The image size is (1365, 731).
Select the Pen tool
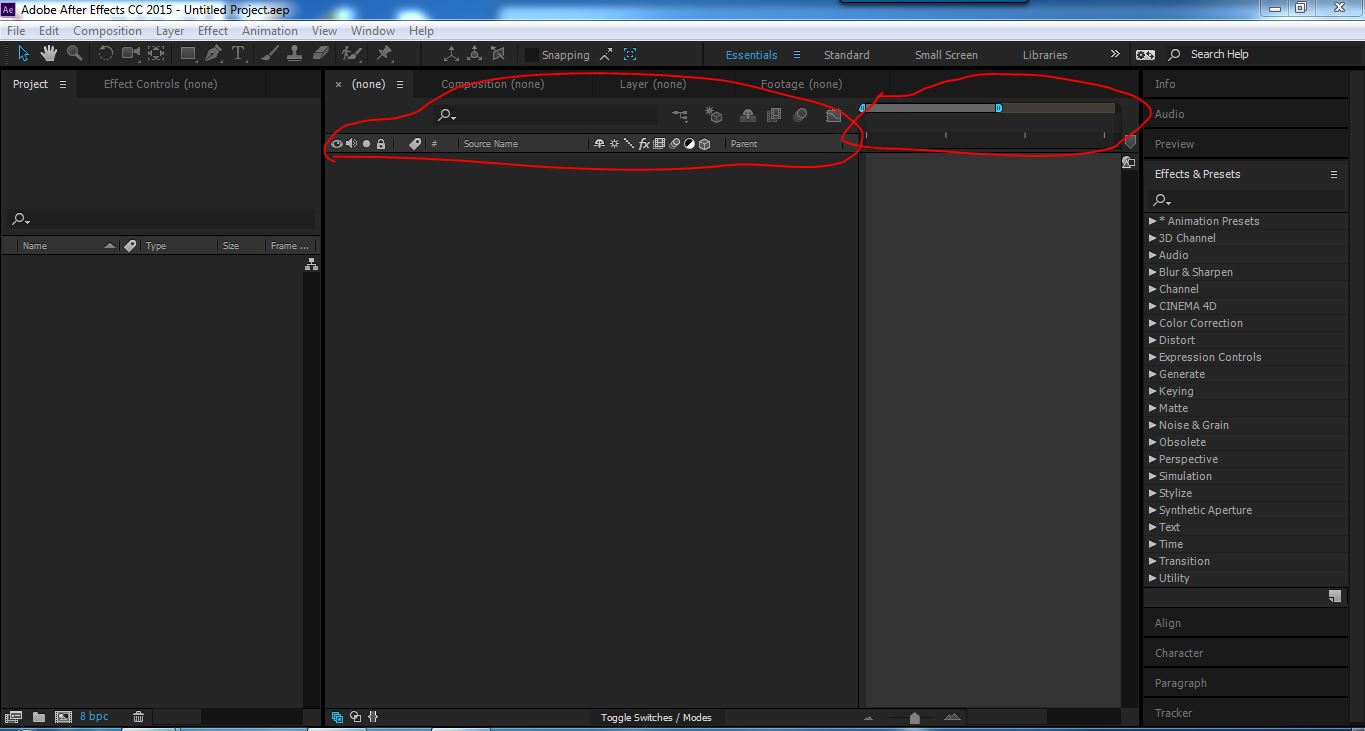click(x=212, y=53)
